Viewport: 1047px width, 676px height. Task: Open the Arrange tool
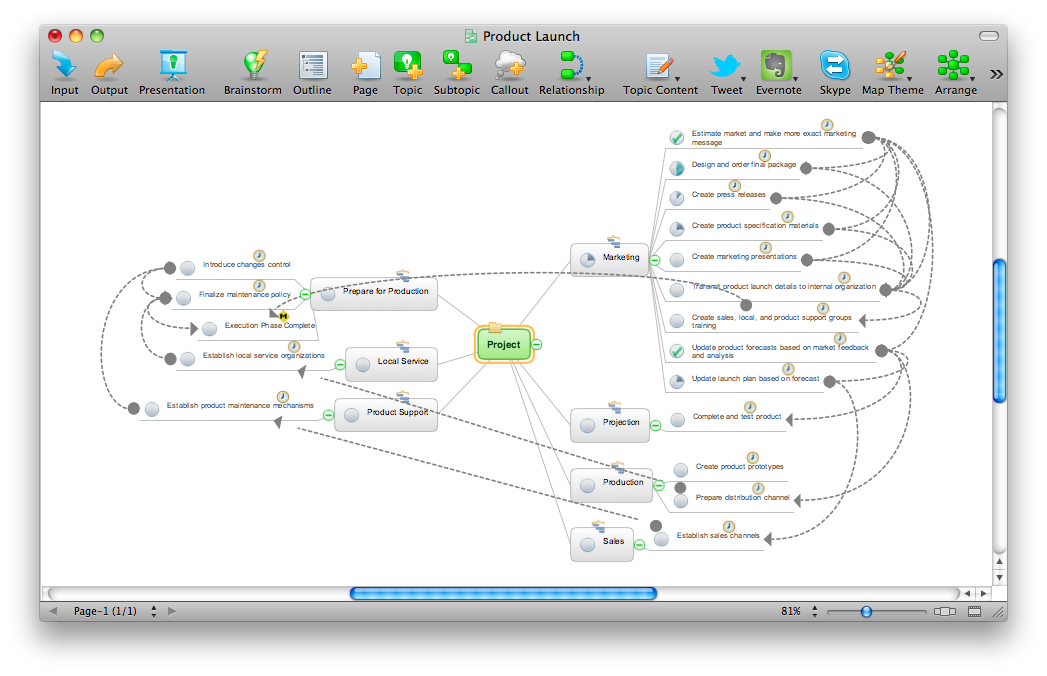coord(956,73)
